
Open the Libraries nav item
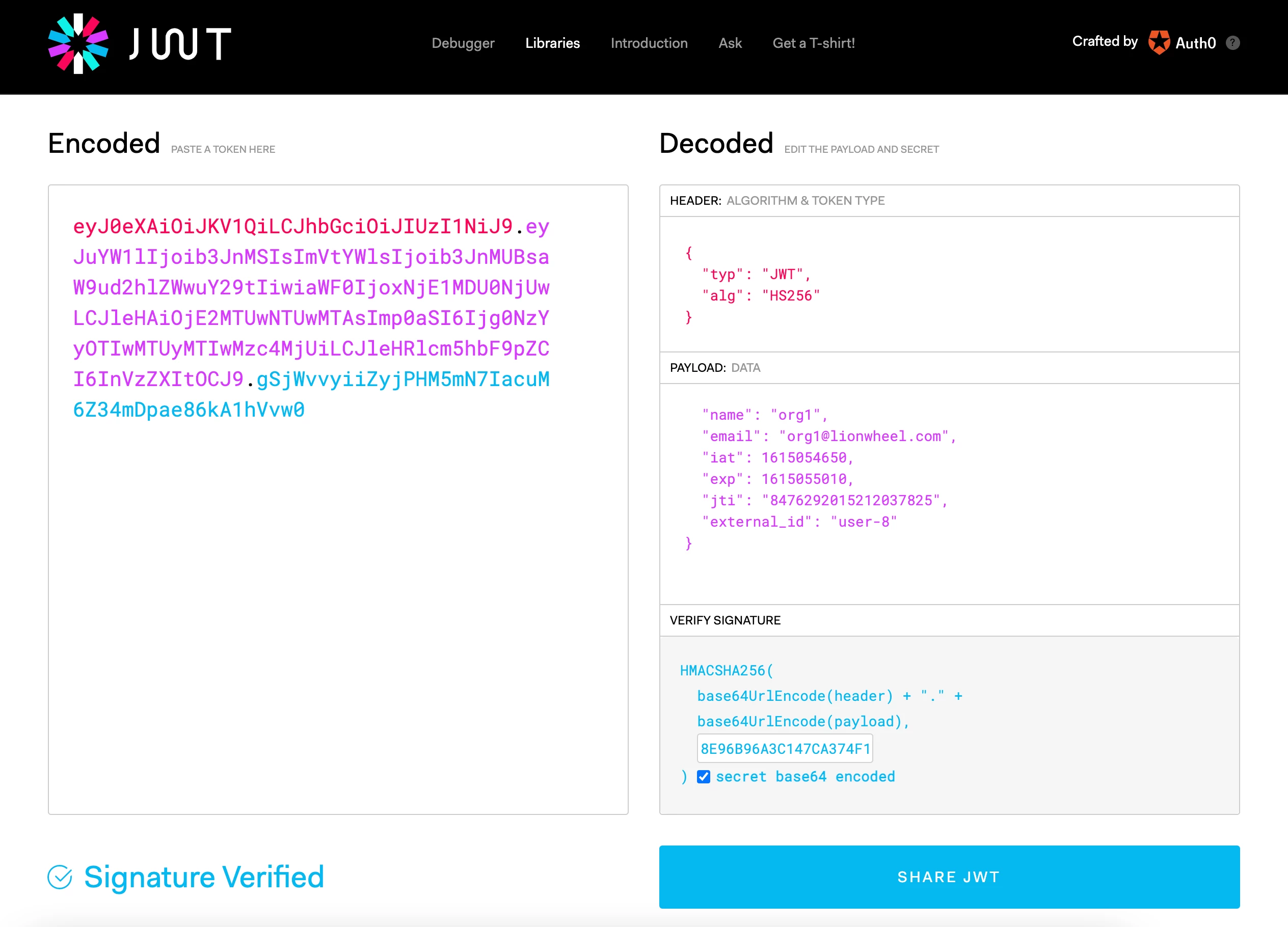click(x=552, y=43)
